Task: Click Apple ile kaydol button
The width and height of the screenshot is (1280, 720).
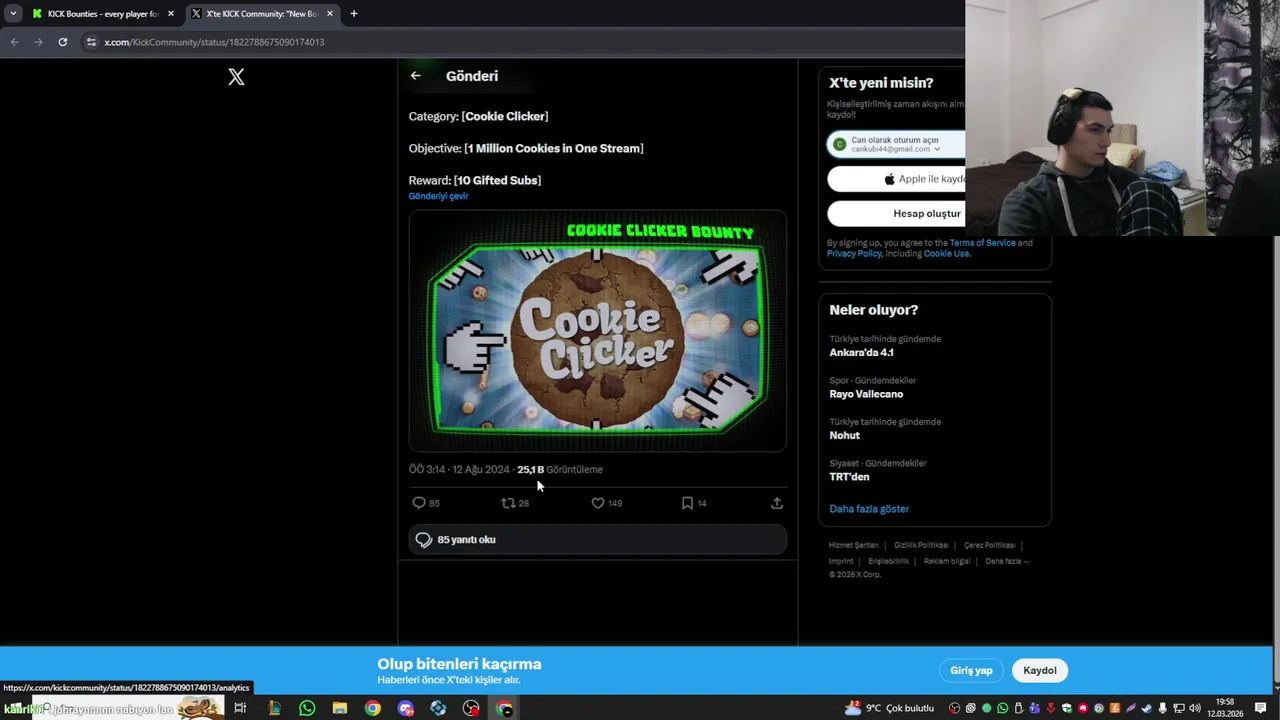Action: 896,179
